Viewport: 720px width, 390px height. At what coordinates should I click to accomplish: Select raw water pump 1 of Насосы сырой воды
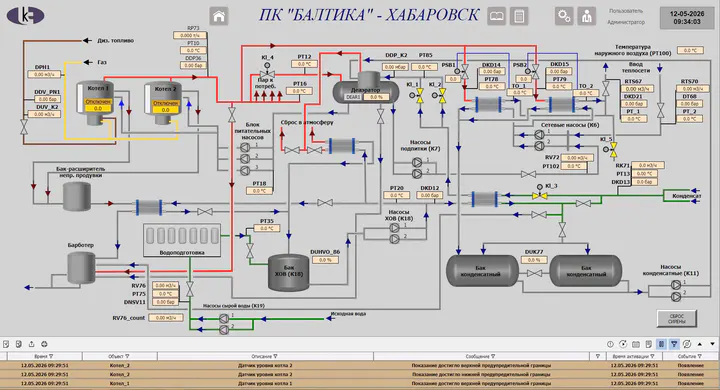tap(224, 318)
